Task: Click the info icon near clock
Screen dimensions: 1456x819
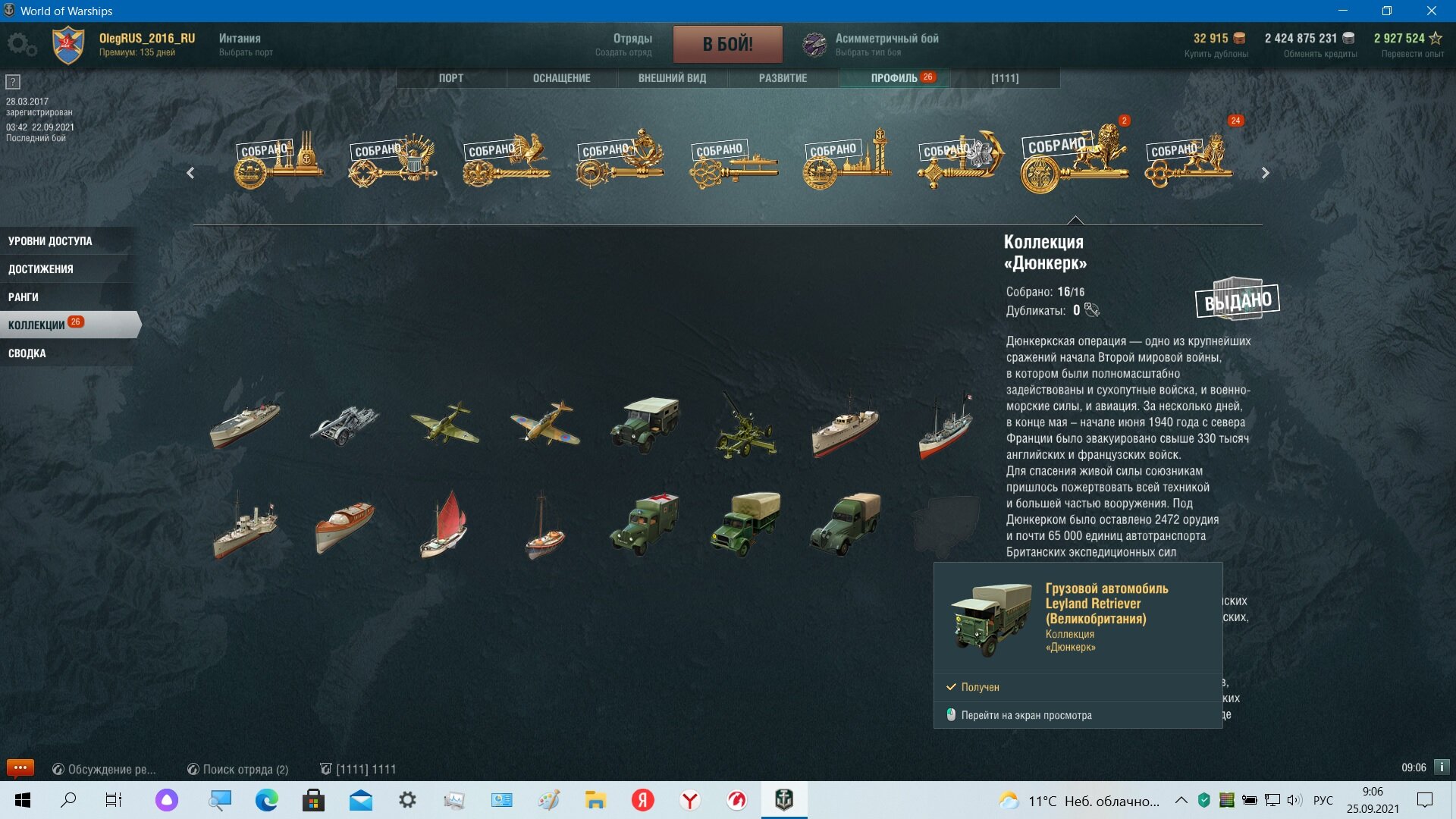Action: pyautogui.click(x=1442, y=767)
